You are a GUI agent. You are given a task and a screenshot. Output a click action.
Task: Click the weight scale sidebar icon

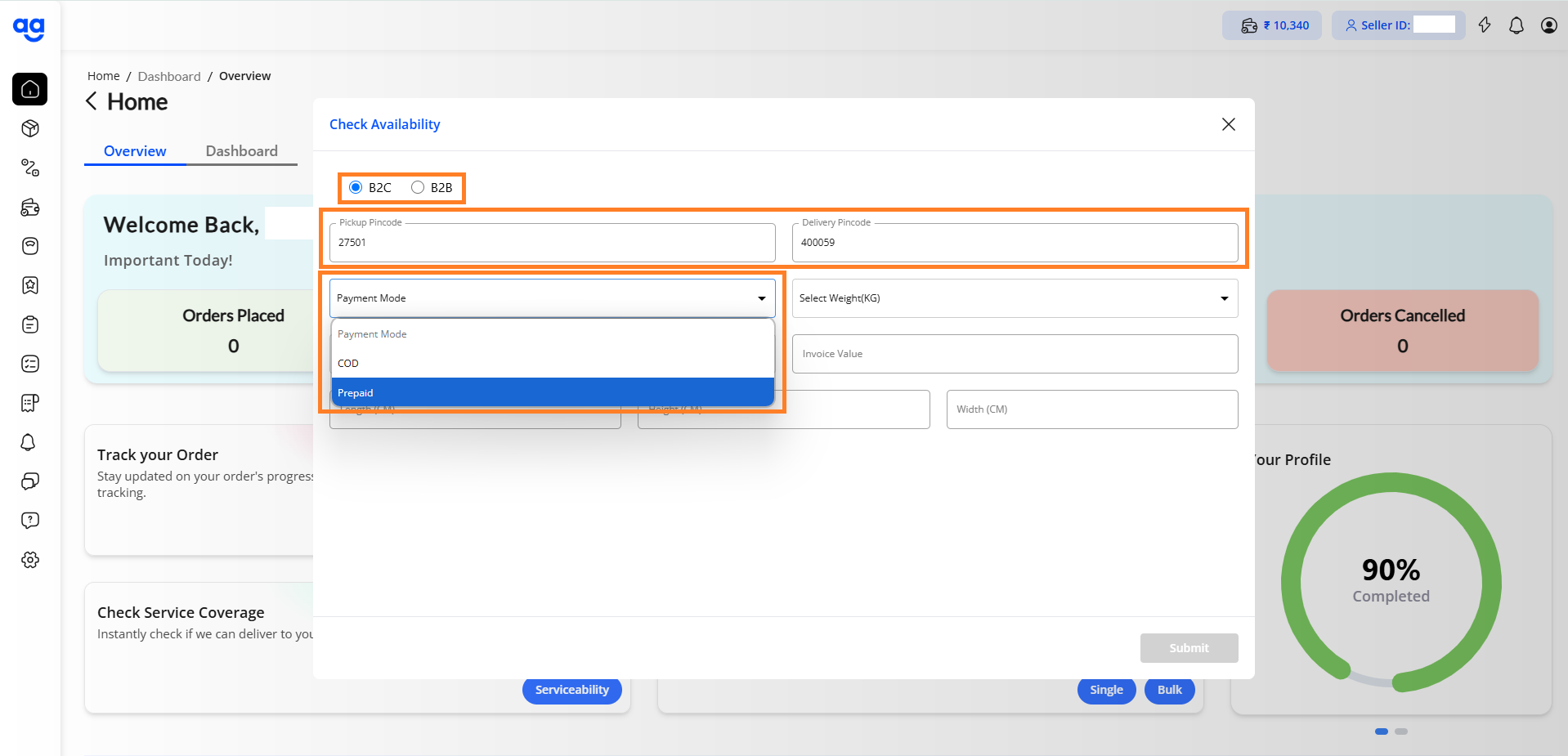click(x=30, y=246)
